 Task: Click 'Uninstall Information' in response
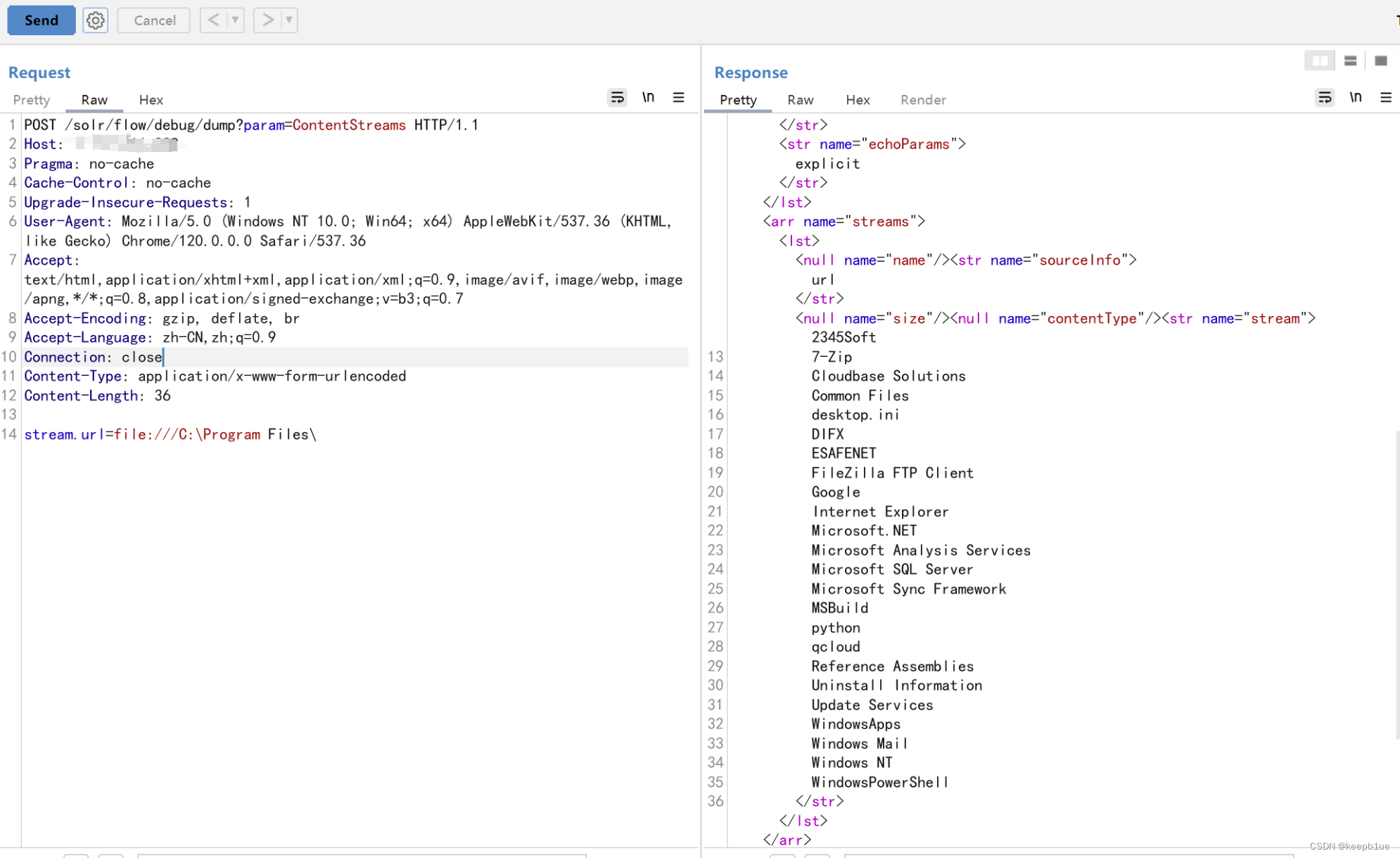click(x=896, y=685)
